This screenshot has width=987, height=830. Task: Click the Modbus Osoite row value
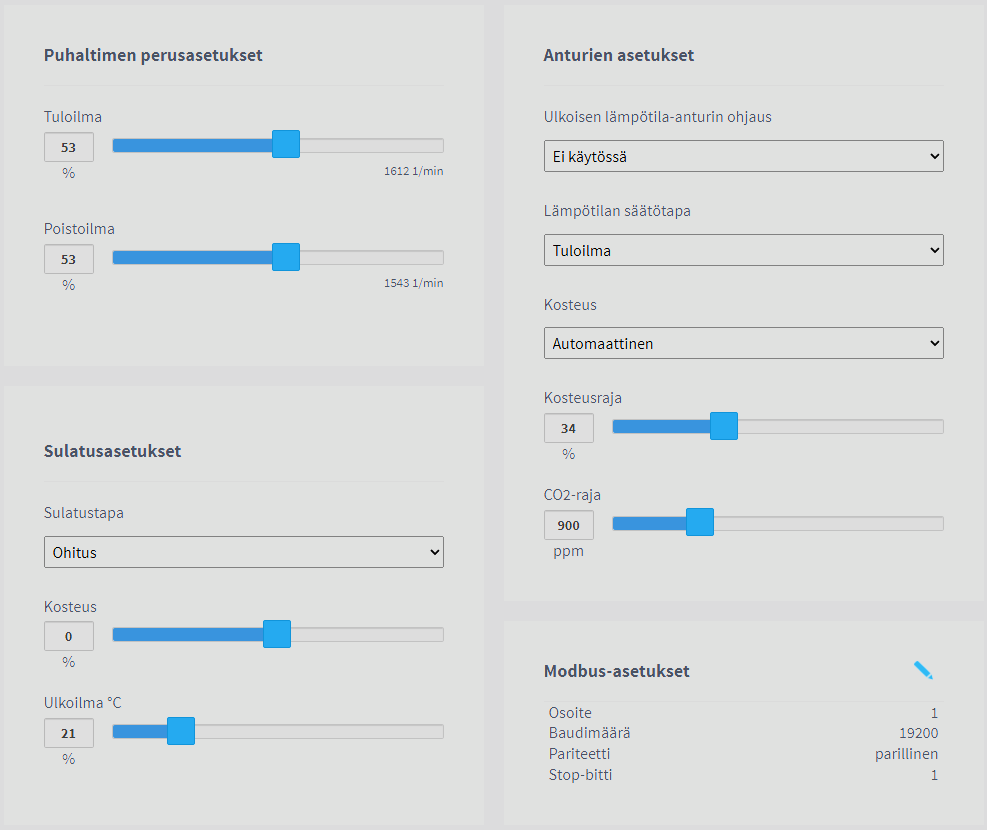pos(934,713)
